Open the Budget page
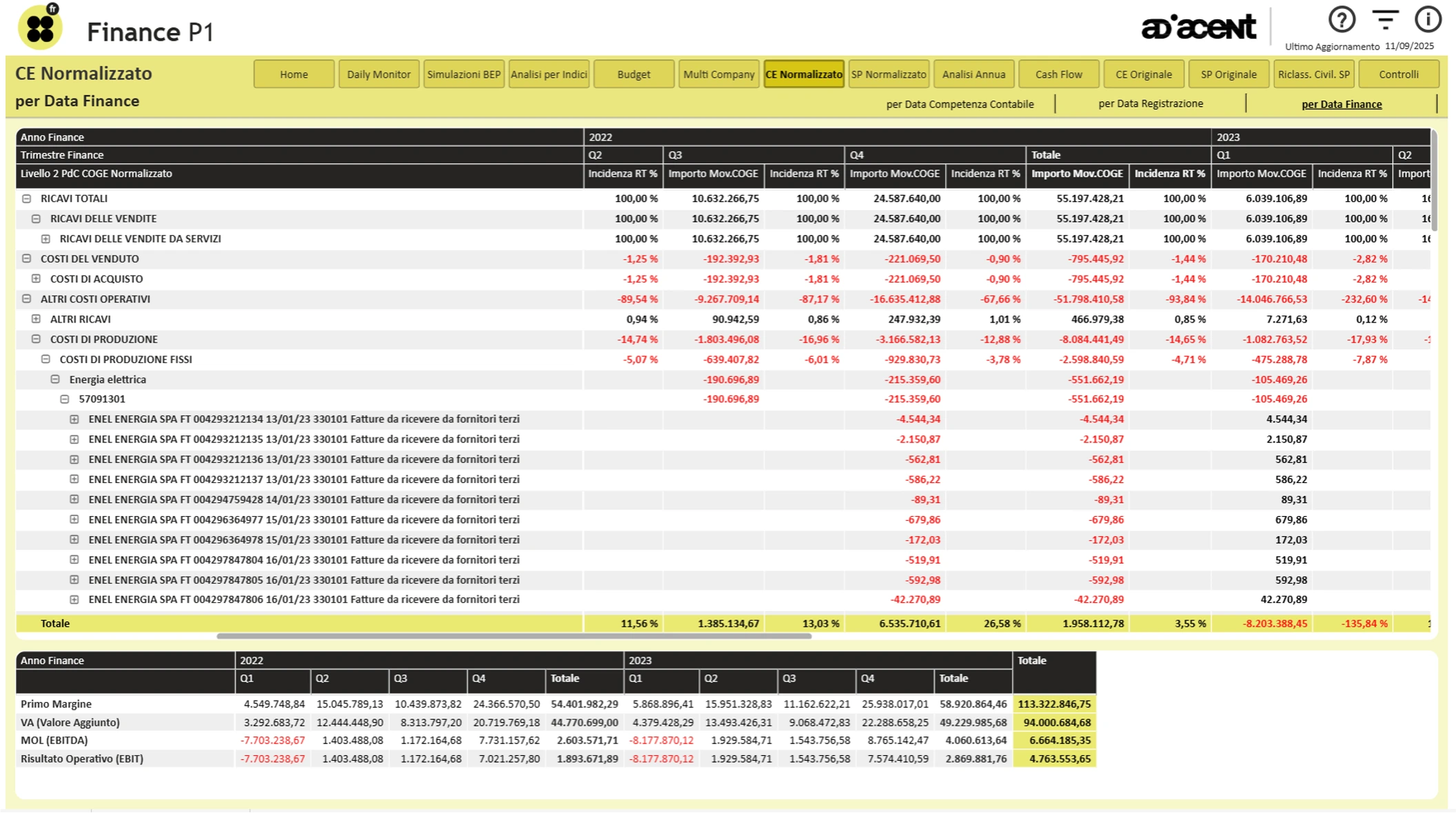This screenshot has height=813, width=1456. [634, 74]
